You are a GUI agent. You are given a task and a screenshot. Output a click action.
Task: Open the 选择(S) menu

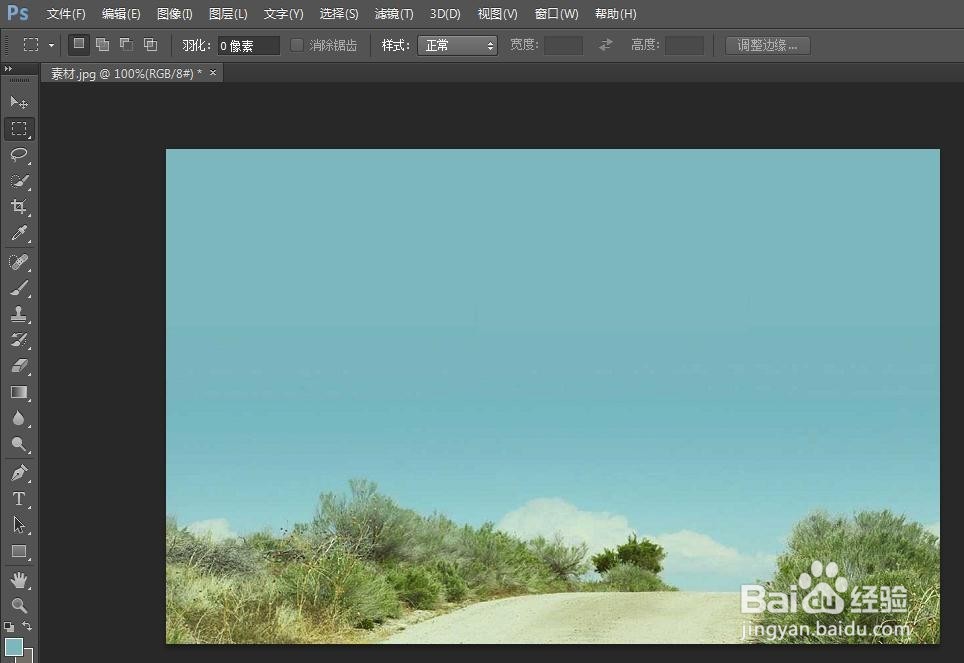(339, 14)
